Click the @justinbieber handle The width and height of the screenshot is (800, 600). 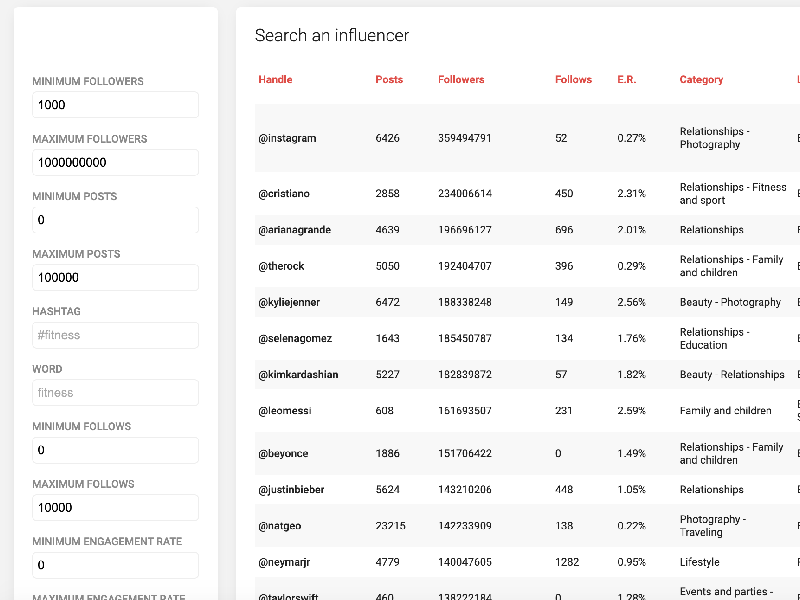[291, 490]
